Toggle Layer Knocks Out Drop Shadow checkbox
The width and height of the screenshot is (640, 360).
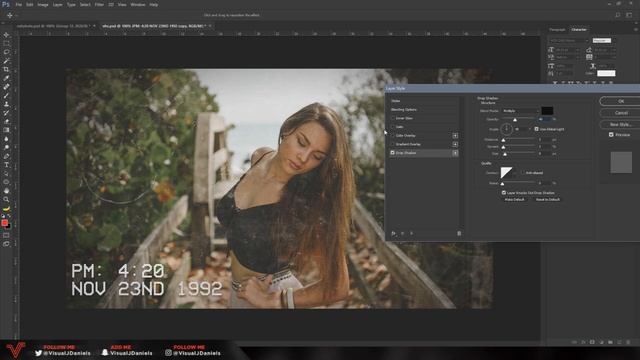pyautogui.click(x=504, y=193)
